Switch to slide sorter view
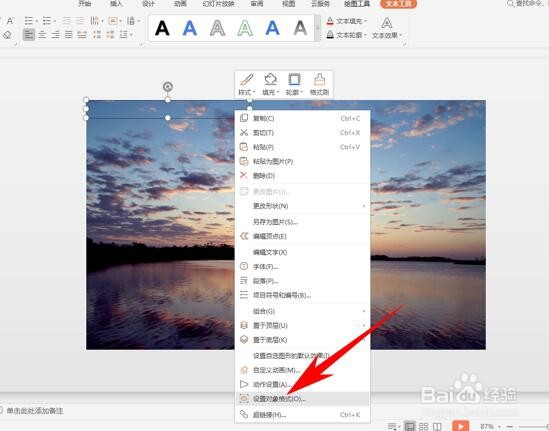This screenshot has height=431, width=549. click(x=424, y=426)
